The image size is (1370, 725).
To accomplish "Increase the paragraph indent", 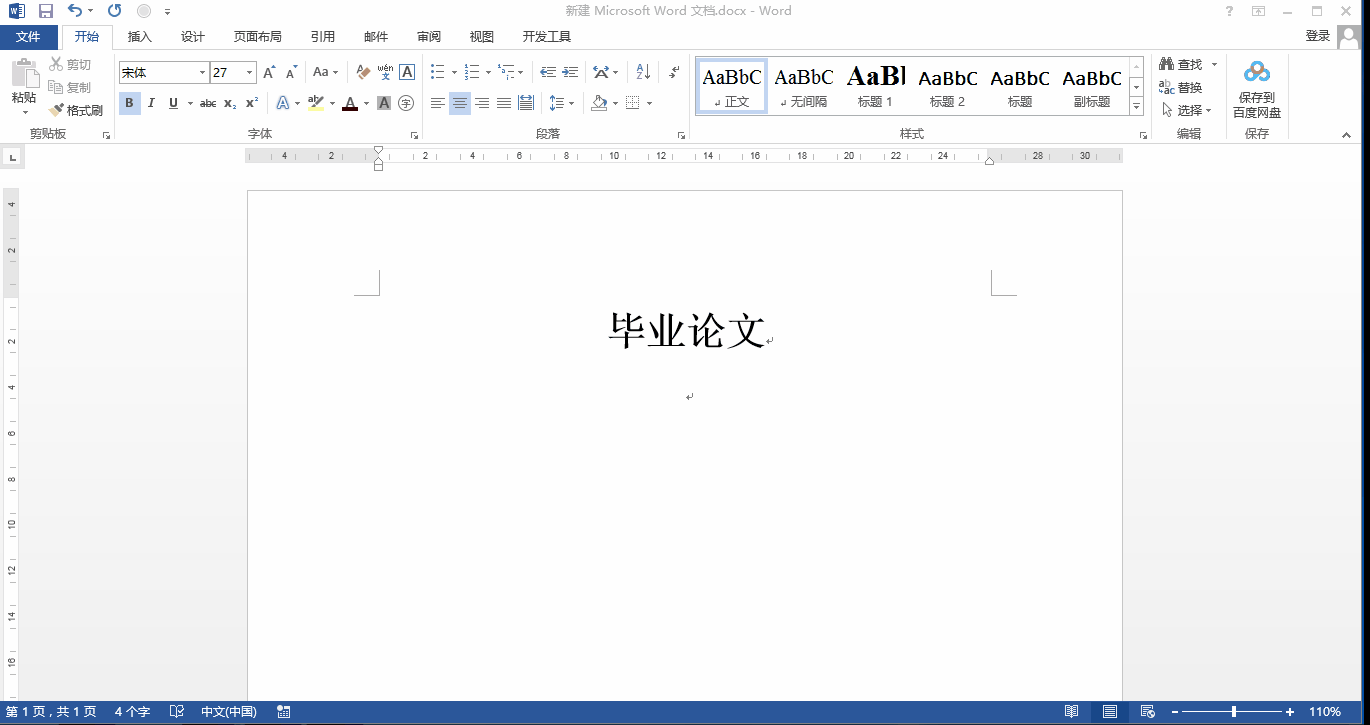I will coord(570,73).
